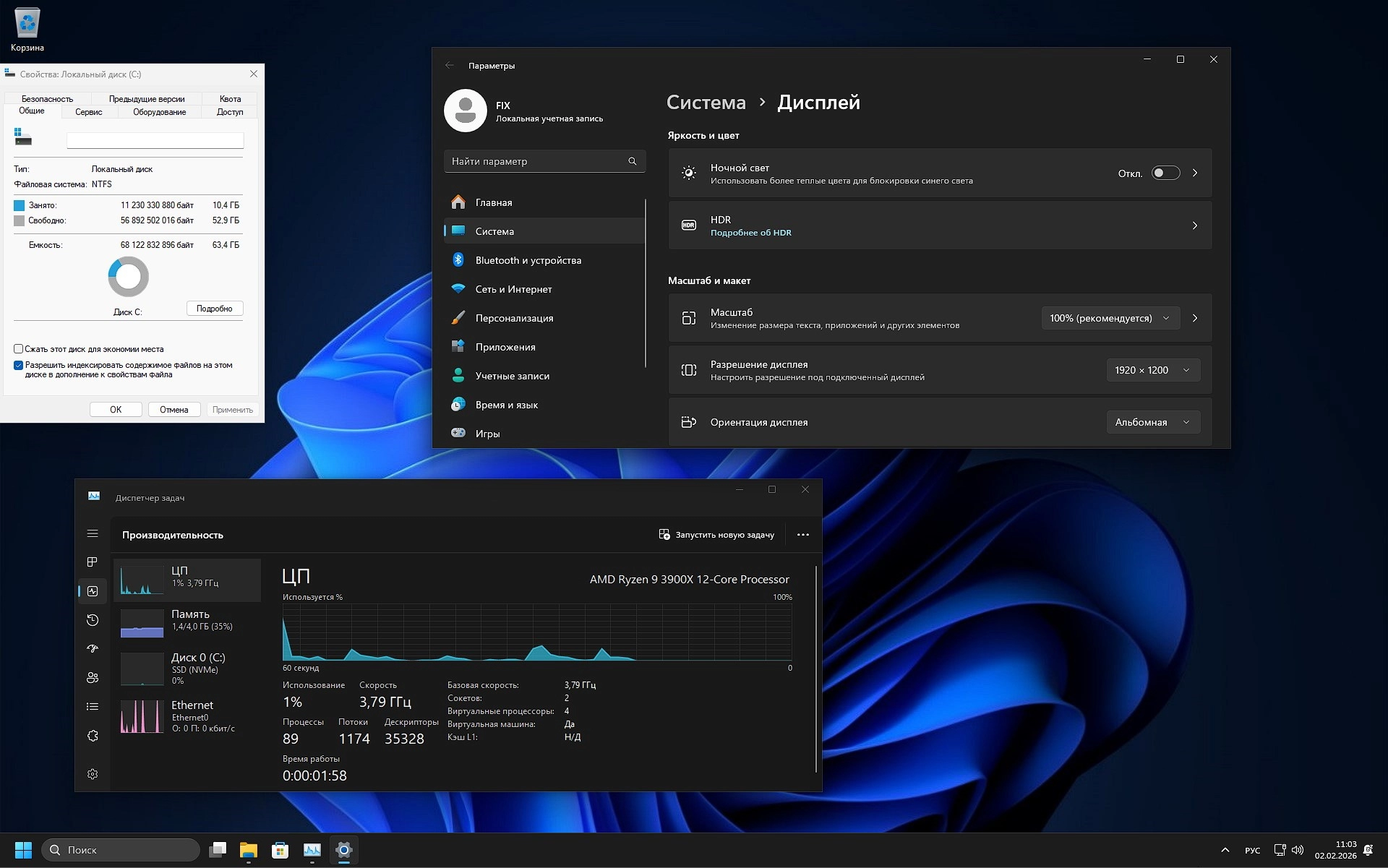The height and width of the screenshot is (868, 1388).
Task: Open Users page icon in Task Manager
Action: tap(93, 678)
